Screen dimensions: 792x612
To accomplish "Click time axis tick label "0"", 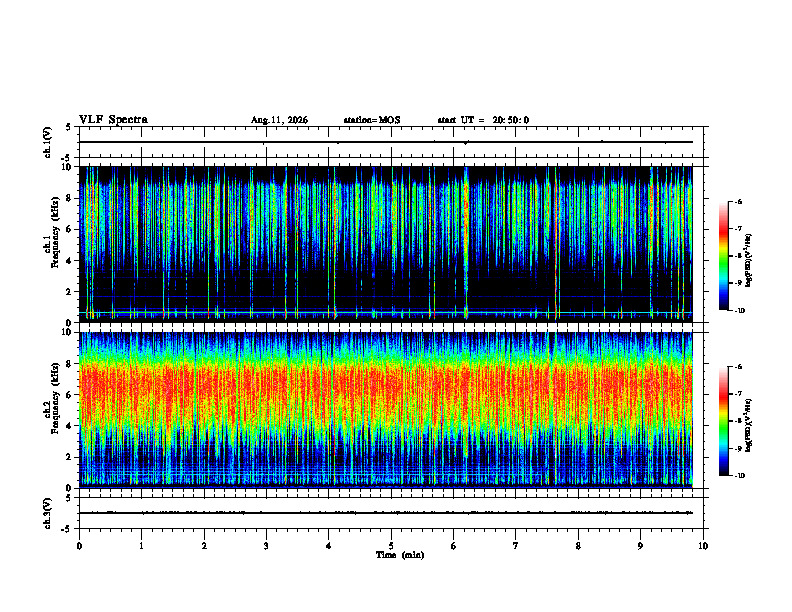I will pos(79,546).
